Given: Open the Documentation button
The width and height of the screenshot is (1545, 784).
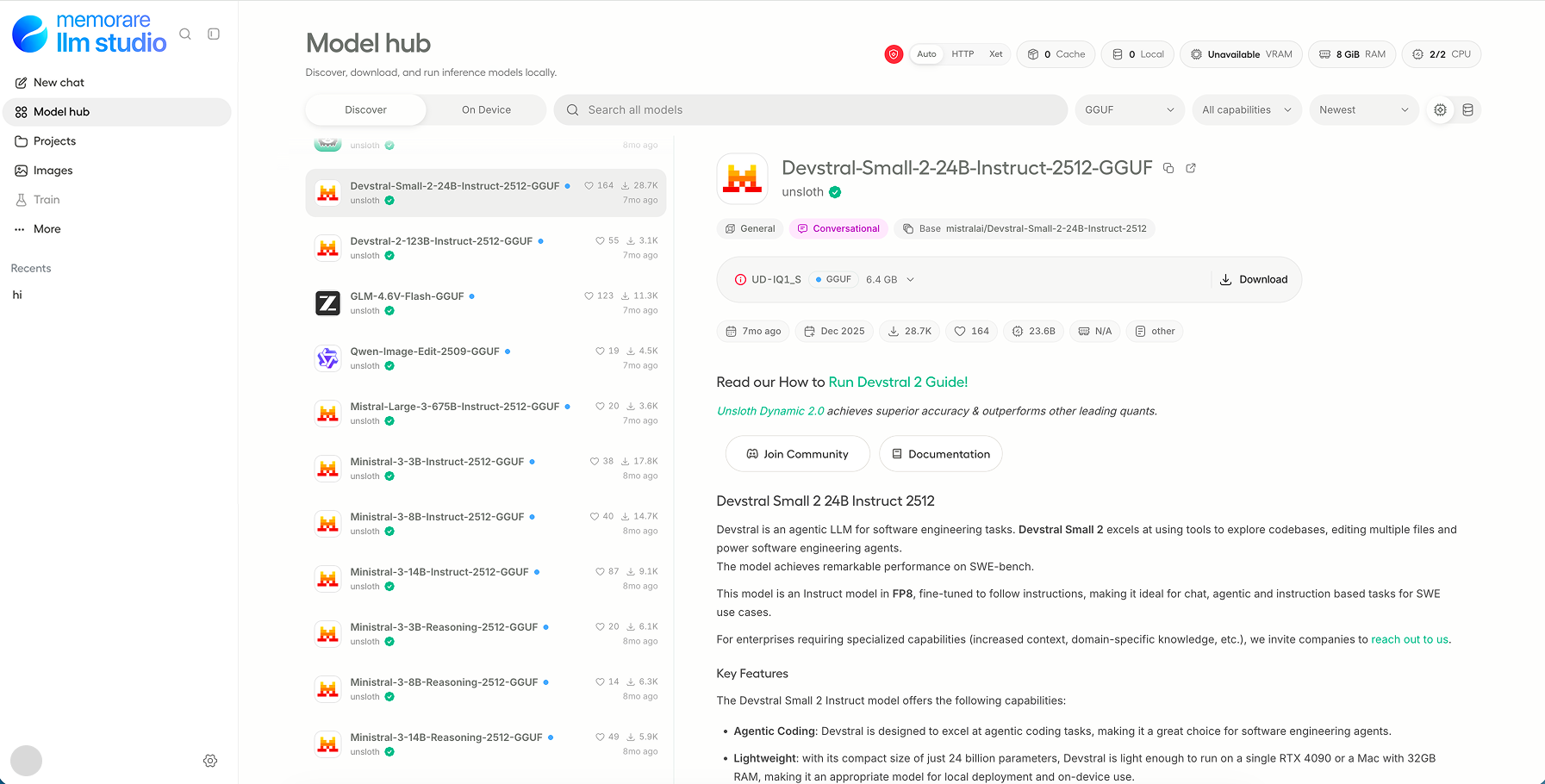Looking at the screenshot, I should (940, 454).
